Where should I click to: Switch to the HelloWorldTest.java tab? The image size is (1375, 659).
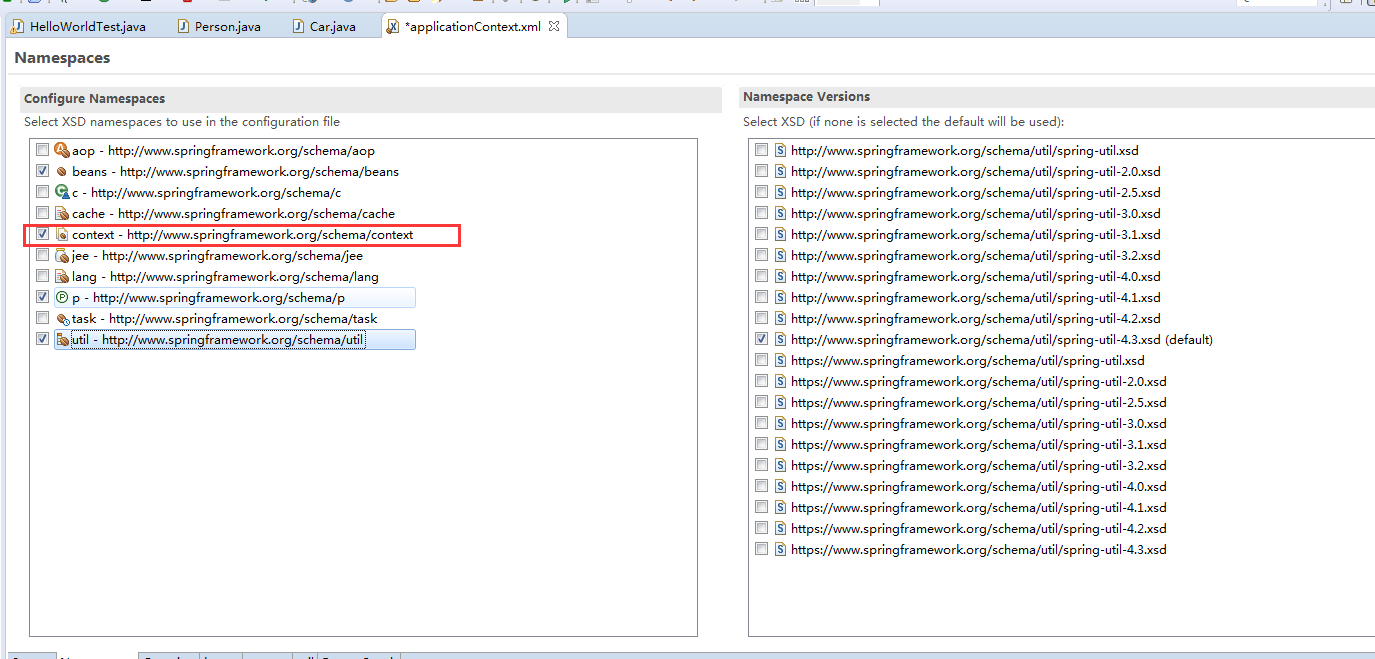[x=79, y=27]
